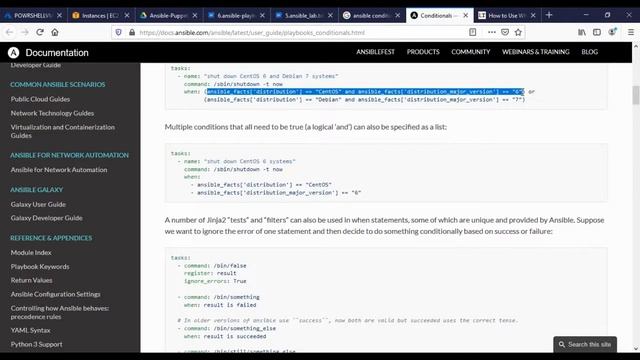This screenshot has width=640, height=360.
Task: View site security padlock info
Action: [132, 32]
